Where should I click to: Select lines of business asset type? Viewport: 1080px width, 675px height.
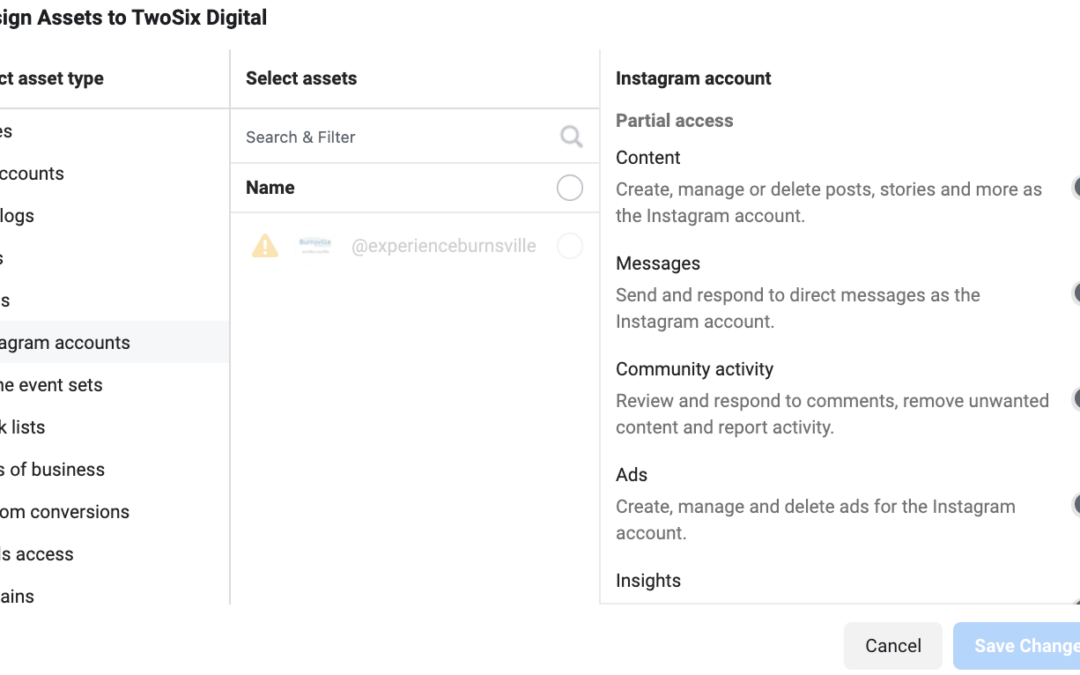(53, 469)
